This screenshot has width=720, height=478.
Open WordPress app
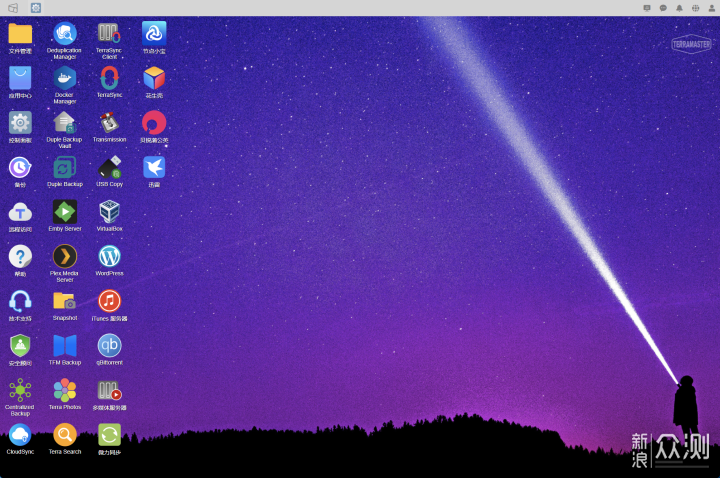coord(109,256)
